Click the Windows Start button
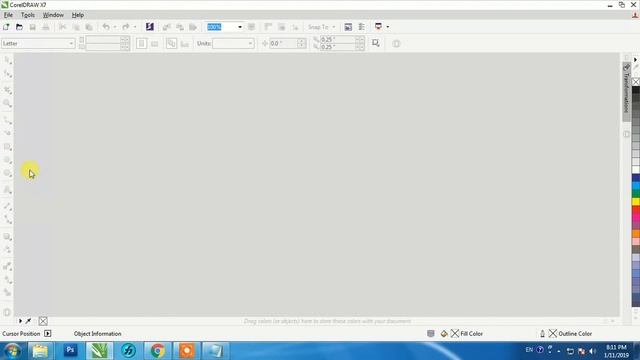The image size is (640, 360). pyautogui.click(x=12, y=351)
